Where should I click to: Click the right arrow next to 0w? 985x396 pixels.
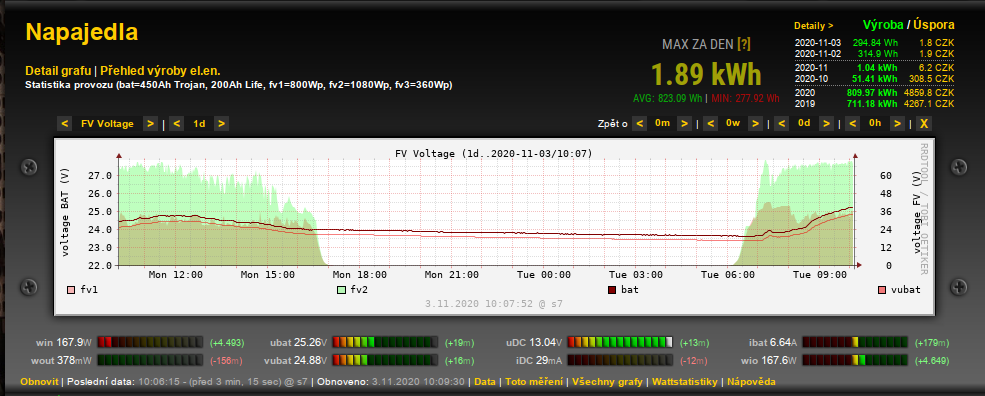coord(756,123)
